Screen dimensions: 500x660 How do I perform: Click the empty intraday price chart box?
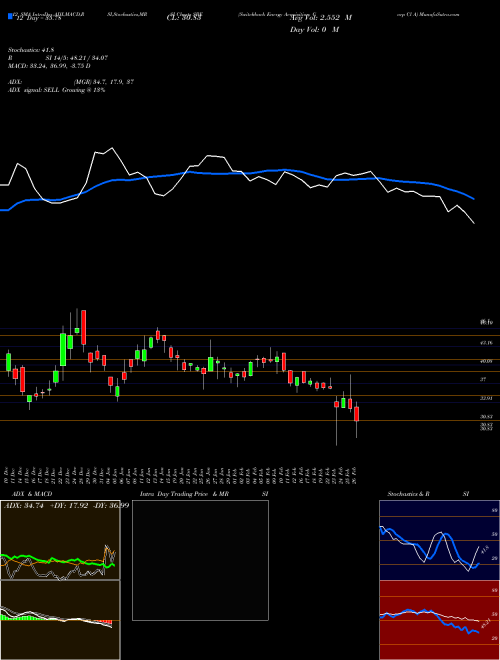(200, 560)
